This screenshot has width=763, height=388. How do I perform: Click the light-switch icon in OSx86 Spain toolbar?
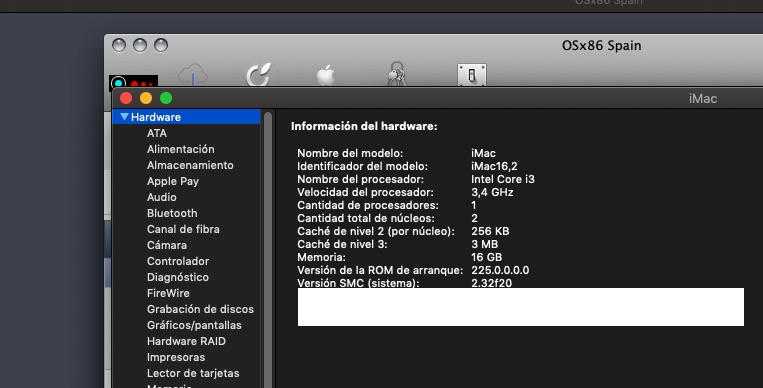[472, 75]
